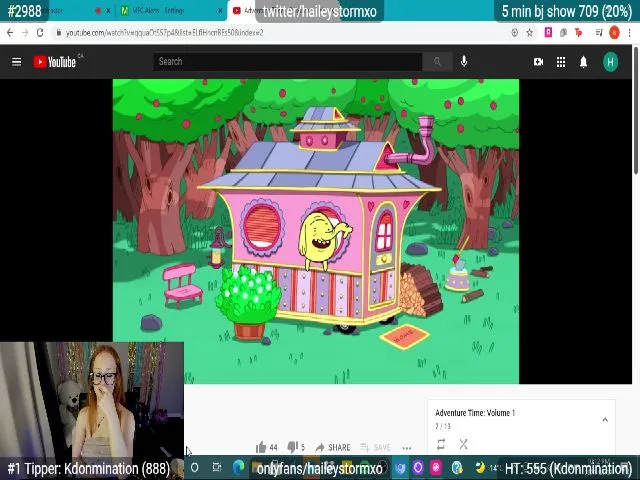
Task: Open the weather widget in the taskbar
Action: pos(487,467)
